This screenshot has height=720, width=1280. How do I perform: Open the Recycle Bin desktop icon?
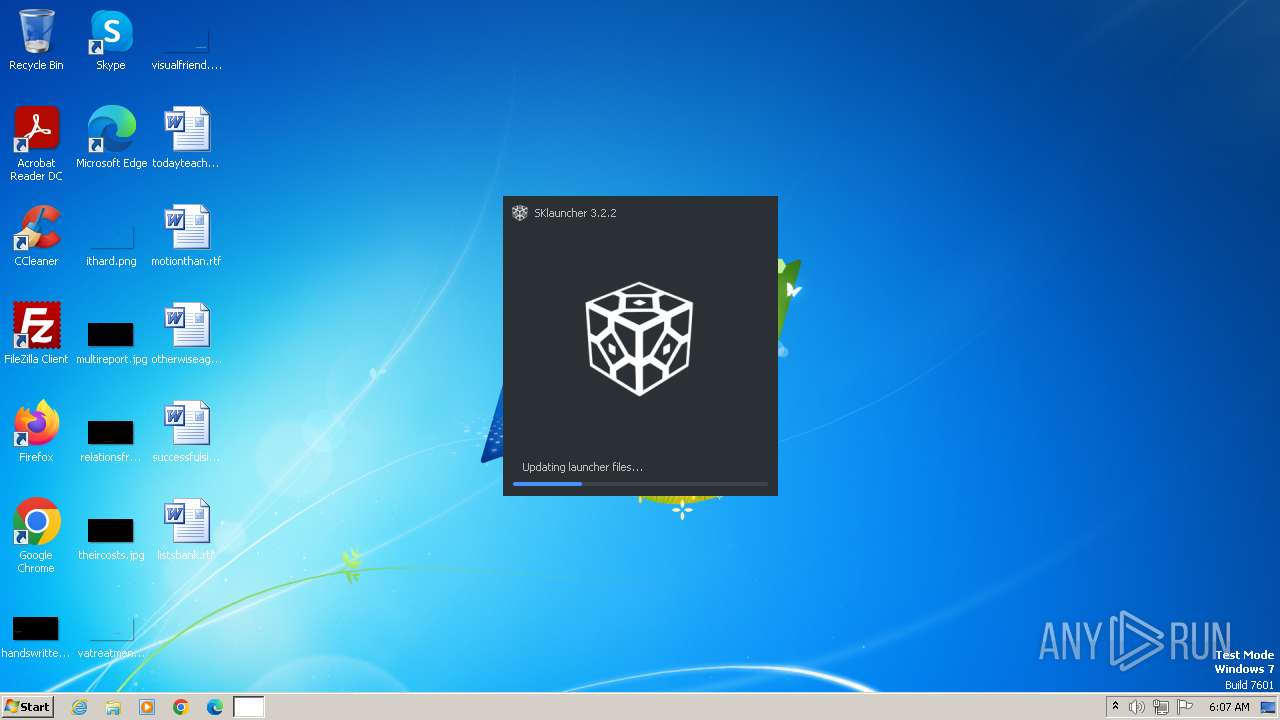point(36,40)
